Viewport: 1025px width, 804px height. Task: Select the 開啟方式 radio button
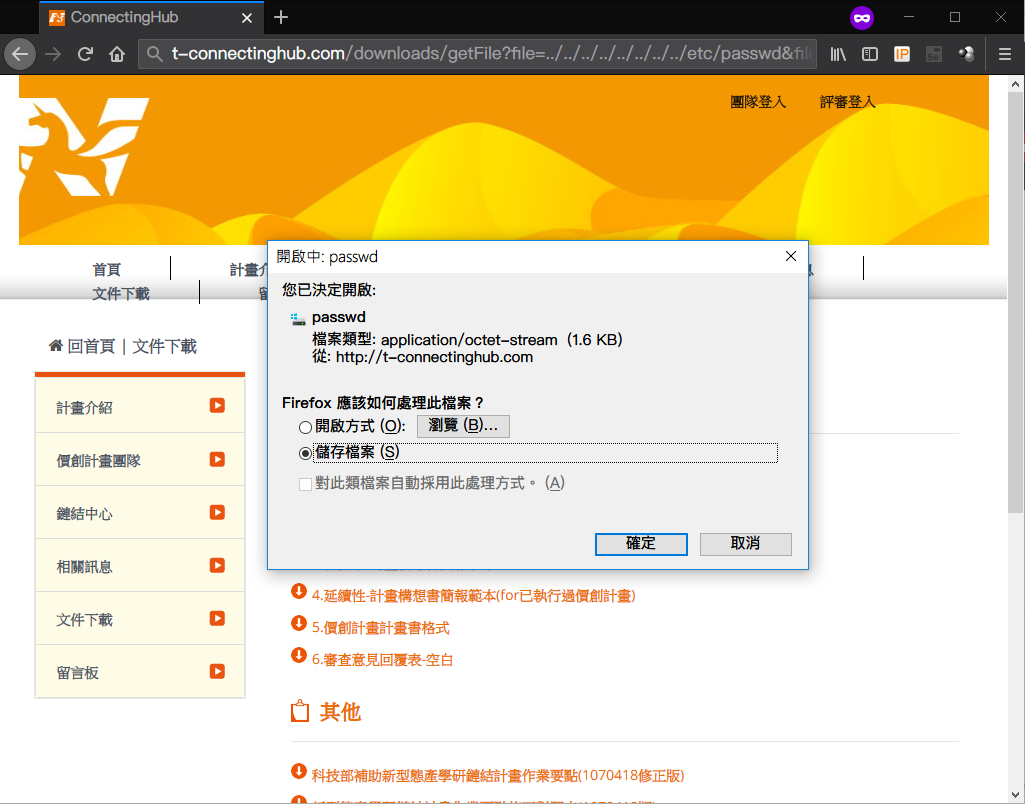point(305,427)
